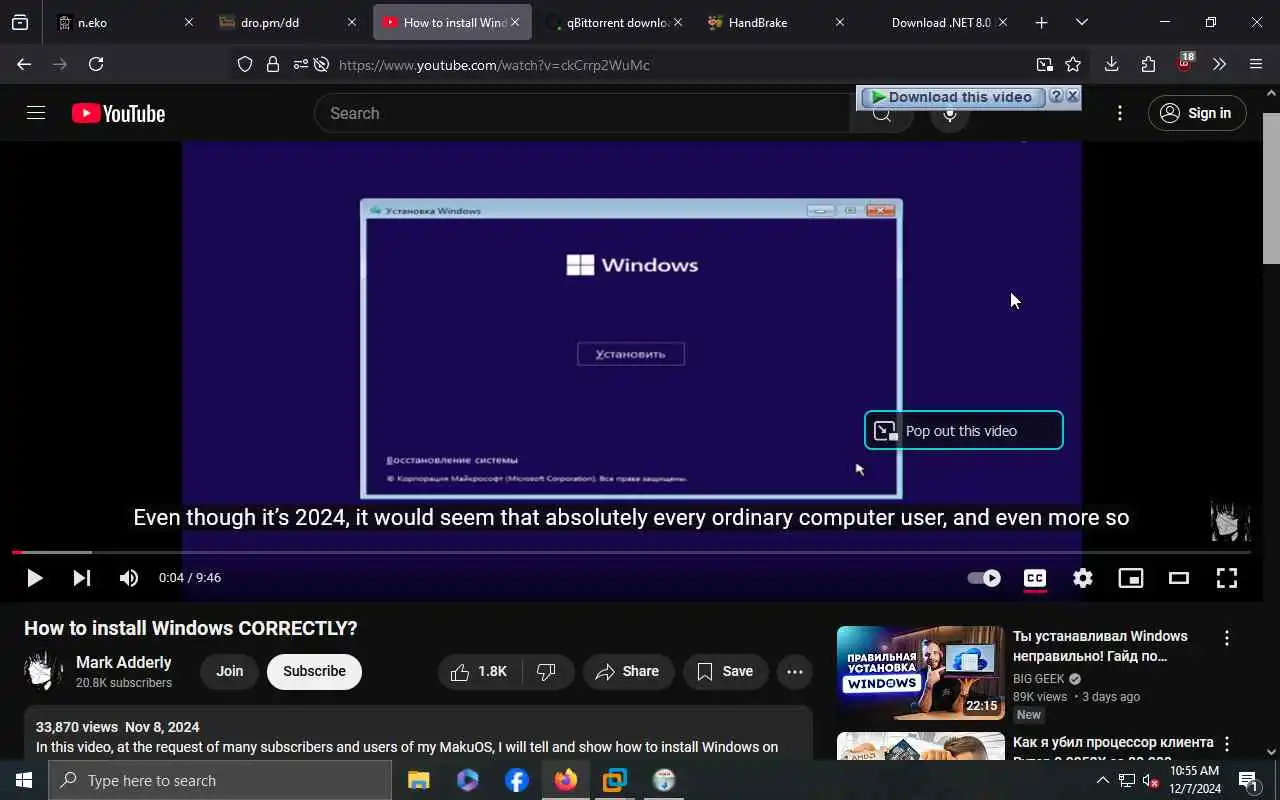Viewport: 1280px width, 800px height.
Task: Open the Windows Start menu
Action: pyautogui.click(x=24, y=780)
